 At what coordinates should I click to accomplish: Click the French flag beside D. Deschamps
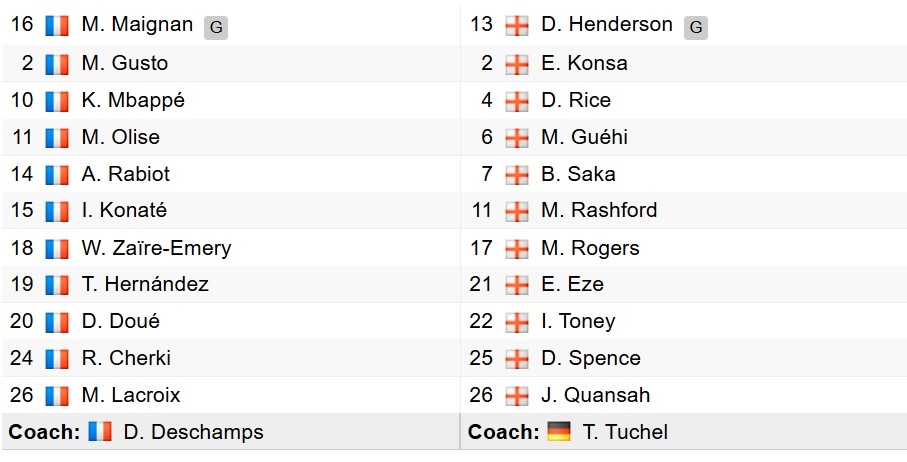[100, 431]
